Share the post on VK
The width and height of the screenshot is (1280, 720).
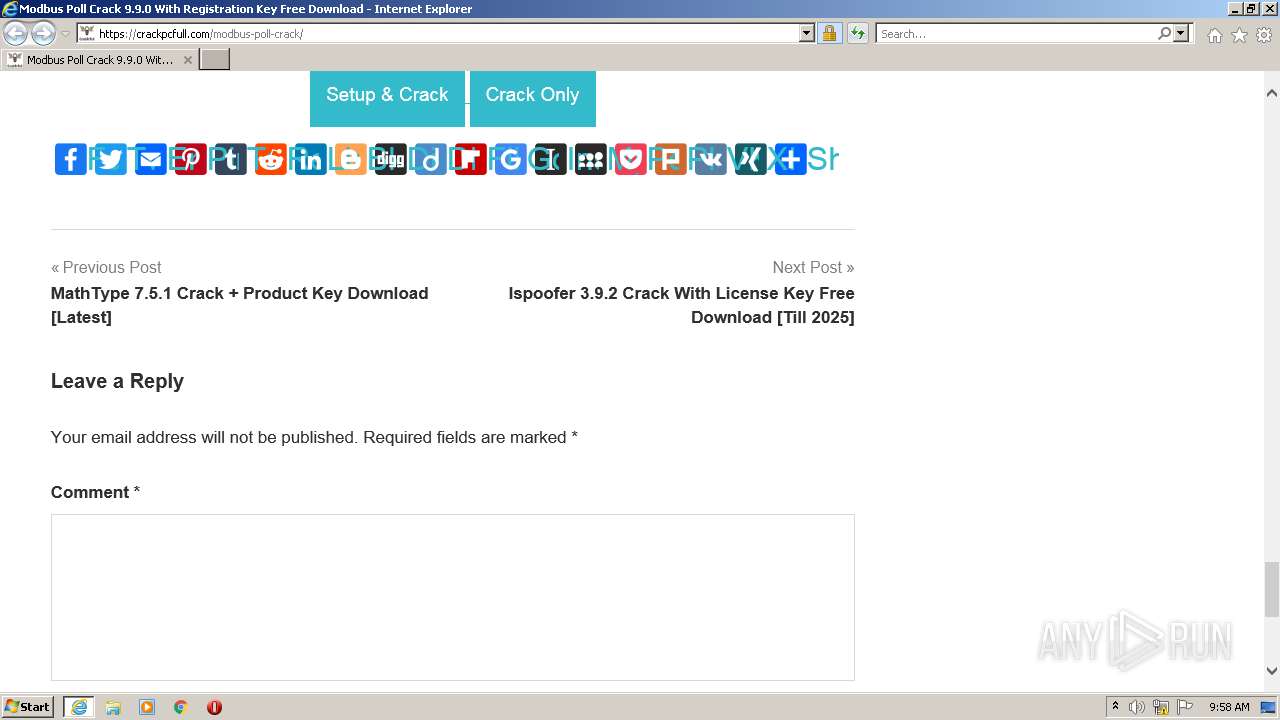pos(711,159)
